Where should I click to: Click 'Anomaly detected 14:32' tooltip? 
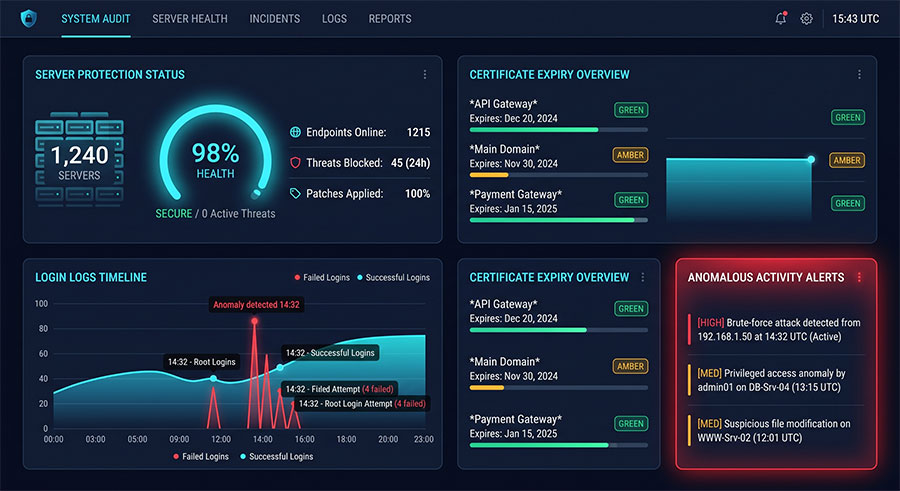(x=257, y=304)
